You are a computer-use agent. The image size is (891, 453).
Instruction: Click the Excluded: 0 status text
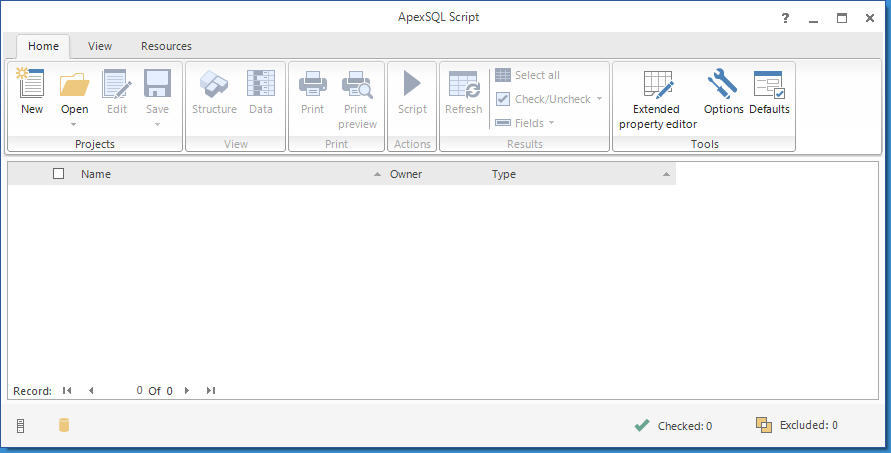pyautogui.click(x=809, y=425)
